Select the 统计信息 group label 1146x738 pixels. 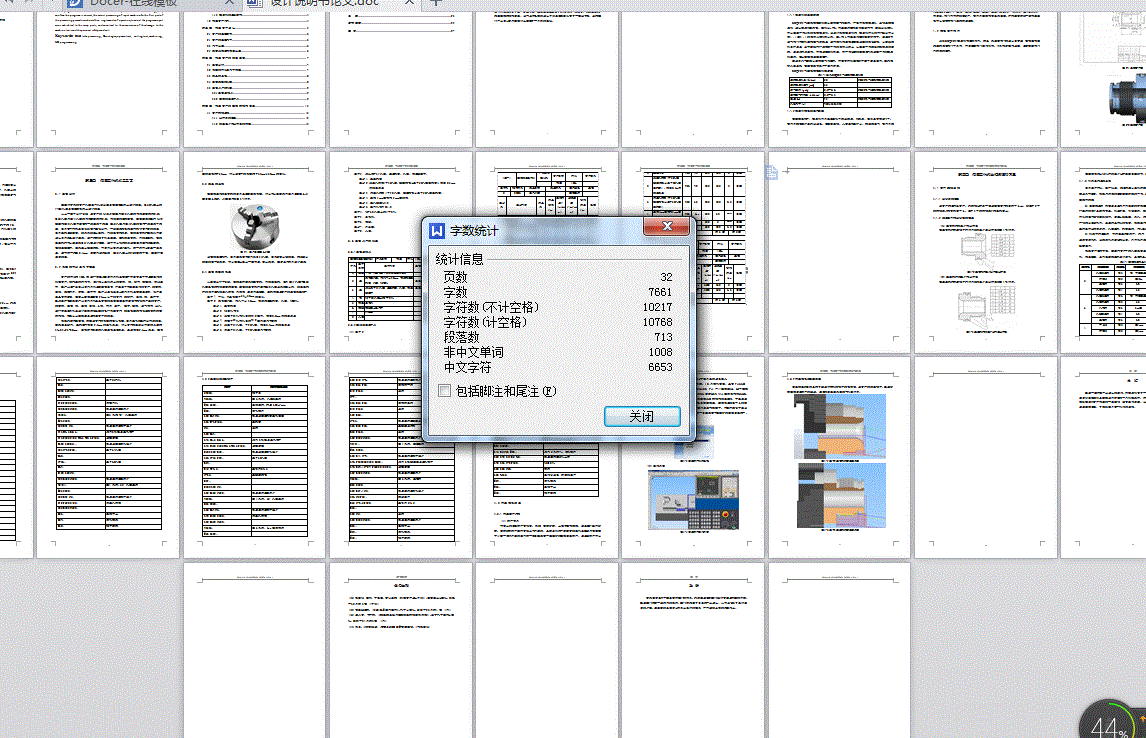click(460, 259)
